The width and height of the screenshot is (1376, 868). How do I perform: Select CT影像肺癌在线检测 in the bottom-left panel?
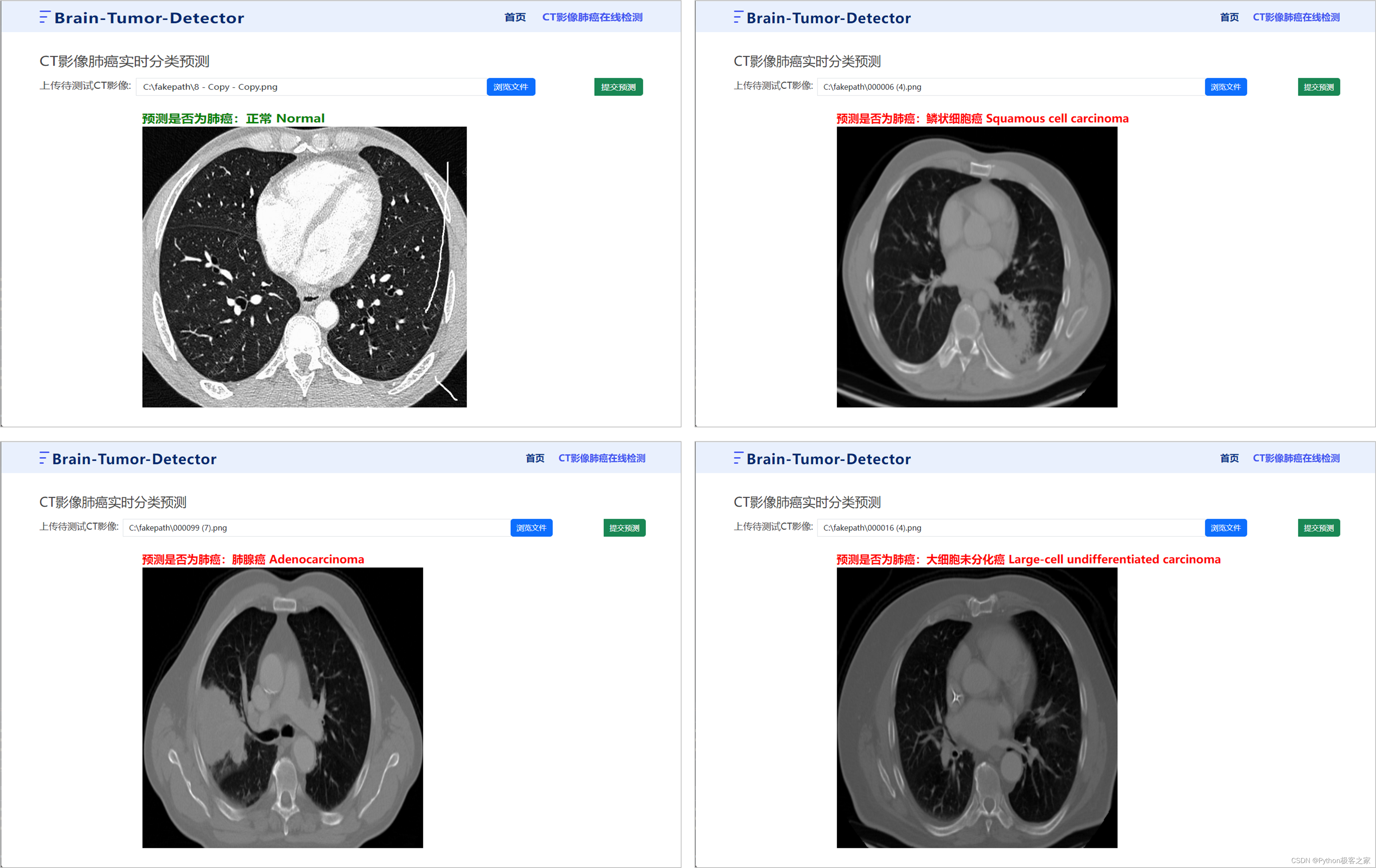point(601,458)
